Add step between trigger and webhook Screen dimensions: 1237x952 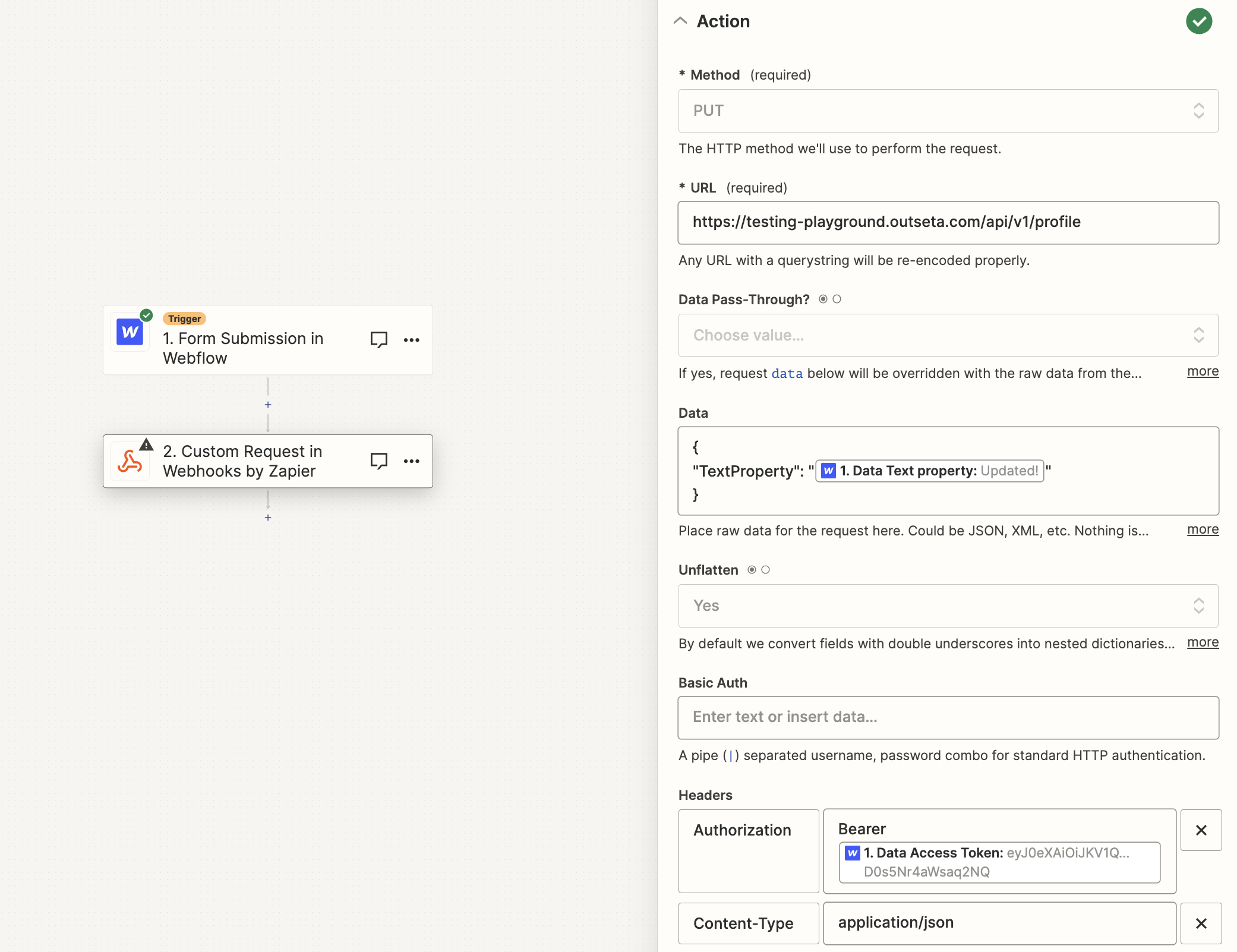point(268,405)
